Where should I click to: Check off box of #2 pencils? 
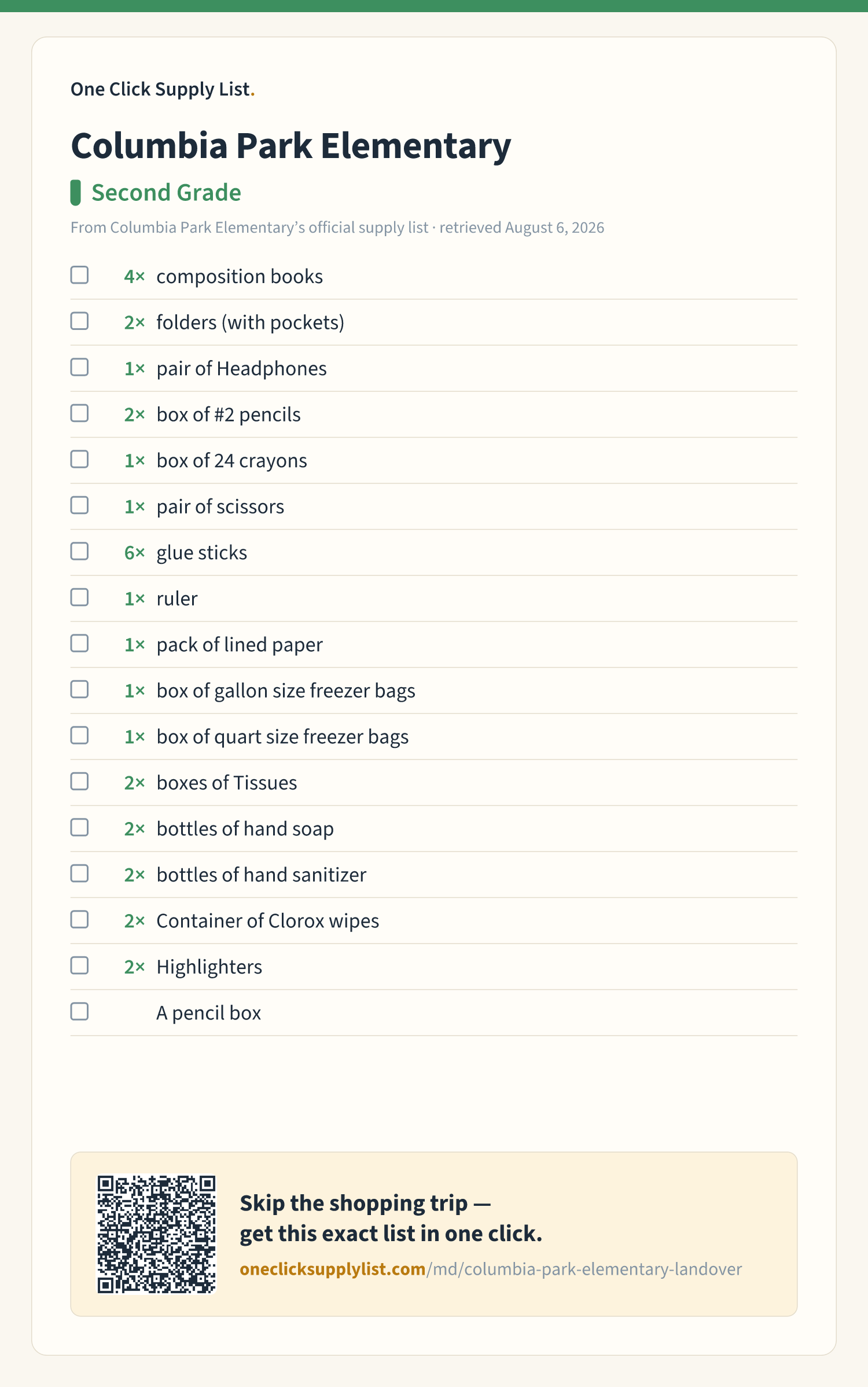(x=79, y=413)
